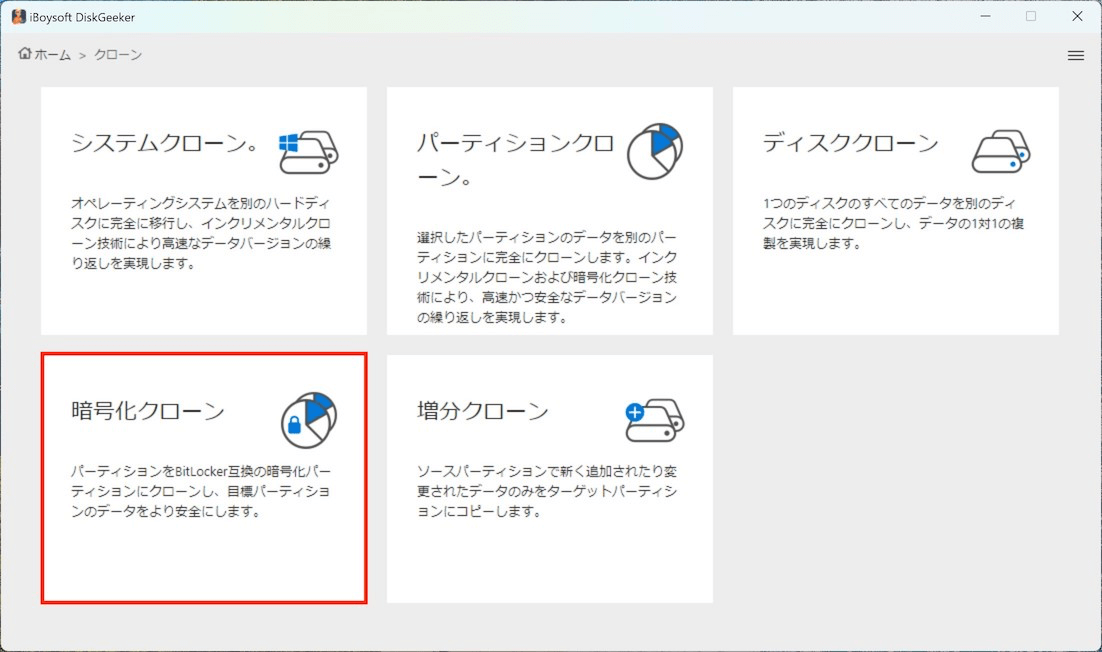
Task: Click the BitLocker互換 encrypted clone description
Action: (201, 491)
